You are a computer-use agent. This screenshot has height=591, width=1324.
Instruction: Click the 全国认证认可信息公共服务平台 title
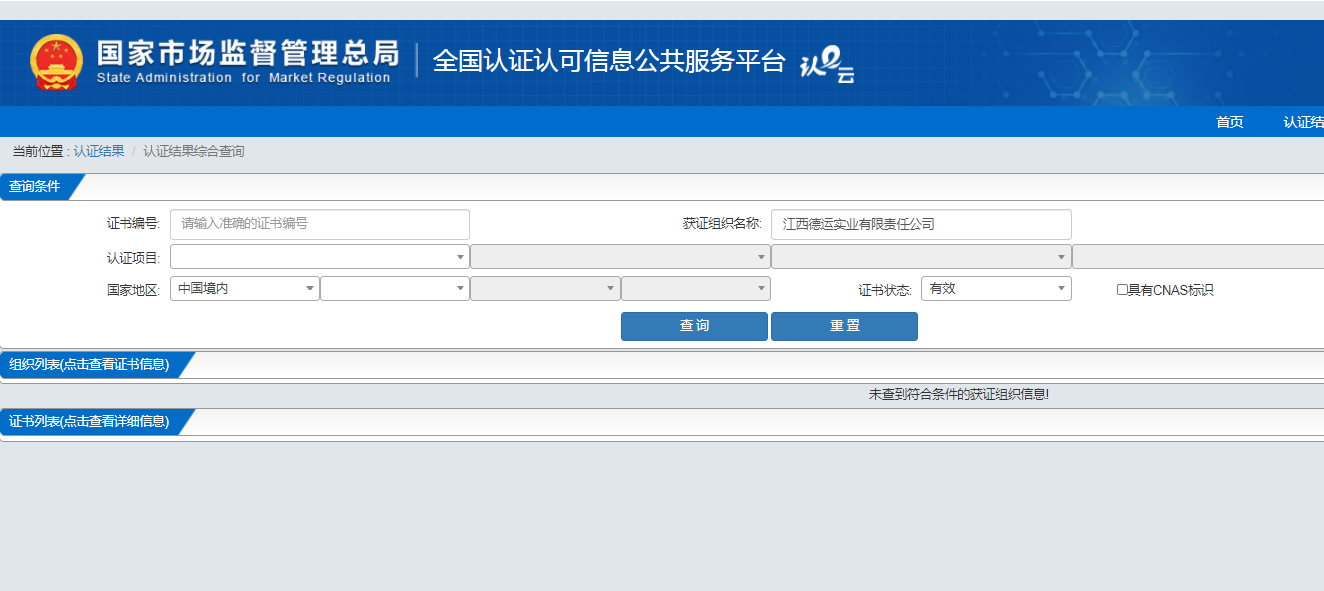click(609, 61)
